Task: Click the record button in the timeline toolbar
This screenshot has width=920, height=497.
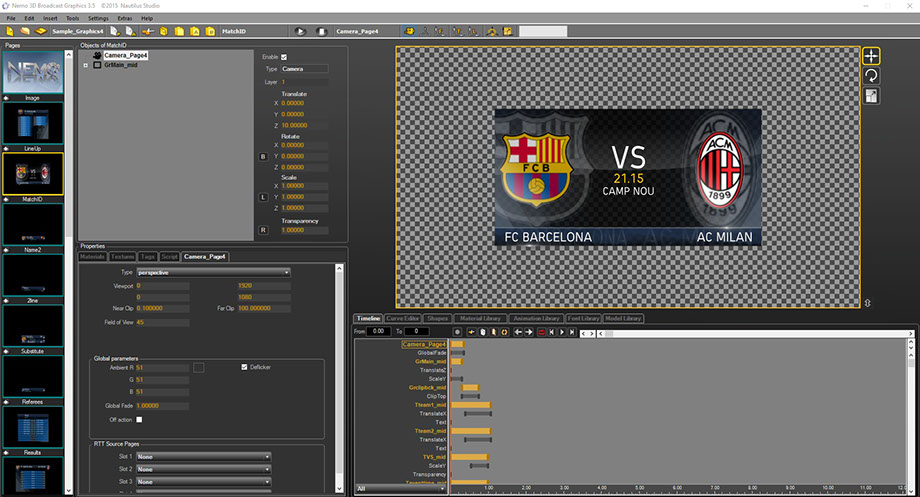Action: pyautogui.click(x=541, y=331)
